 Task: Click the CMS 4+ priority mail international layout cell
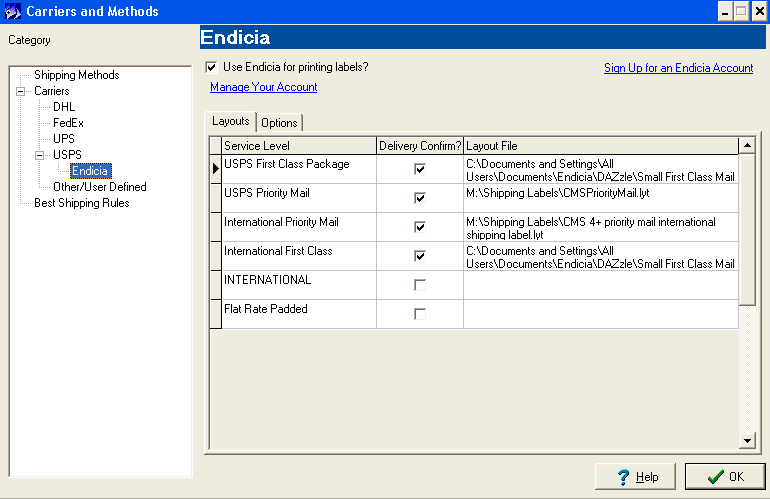pyautogui.click(x=601, y=227)
